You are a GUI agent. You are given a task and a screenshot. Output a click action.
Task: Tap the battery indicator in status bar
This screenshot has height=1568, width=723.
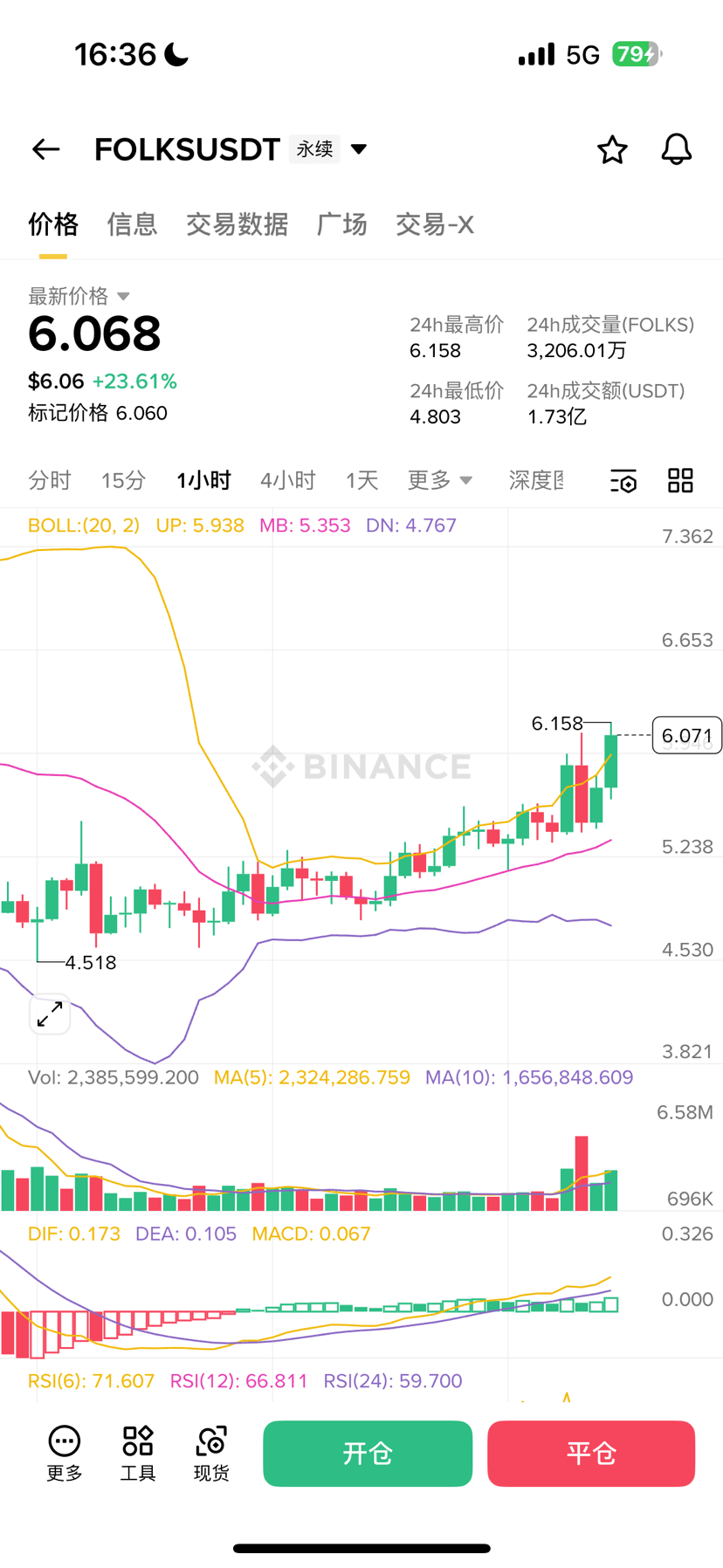click(x=637, y=54)
